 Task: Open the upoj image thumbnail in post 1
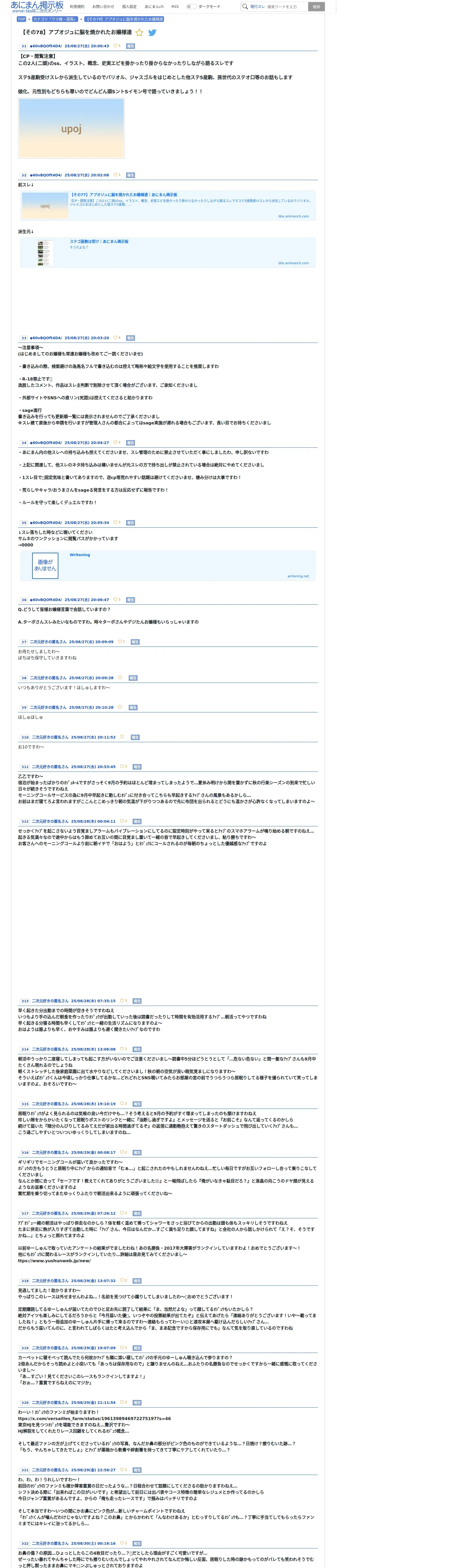click(x=71, y=128)
